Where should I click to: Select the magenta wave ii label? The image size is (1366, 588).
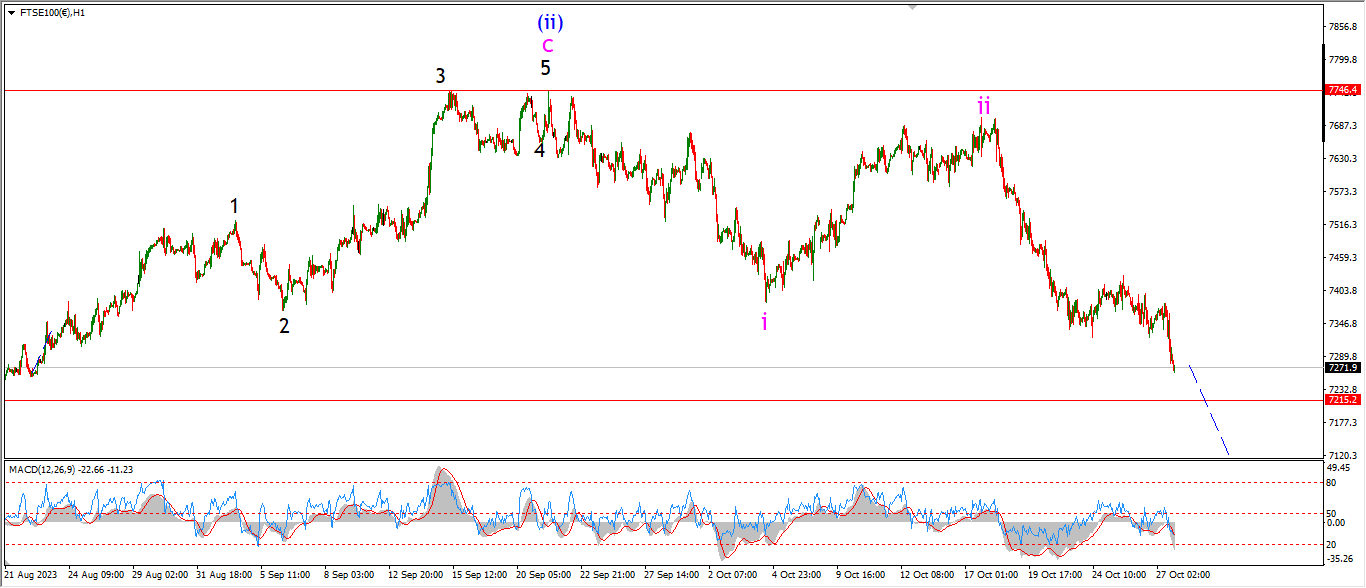point(984,105)
